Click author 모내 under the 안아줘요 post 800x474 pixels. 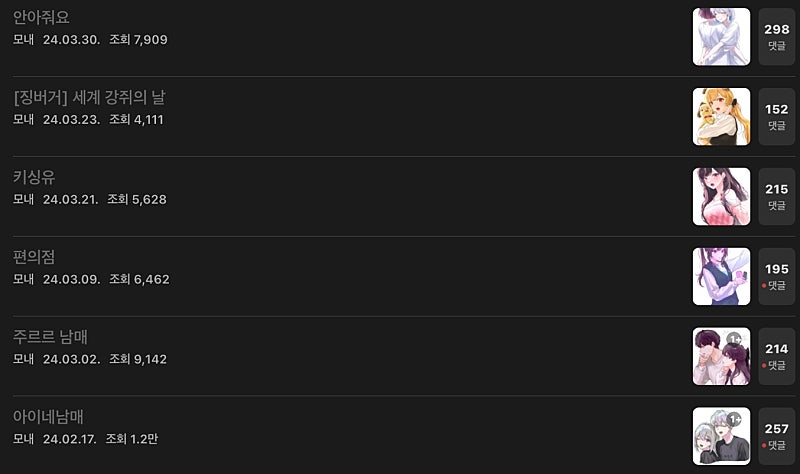tap(24, 39)
